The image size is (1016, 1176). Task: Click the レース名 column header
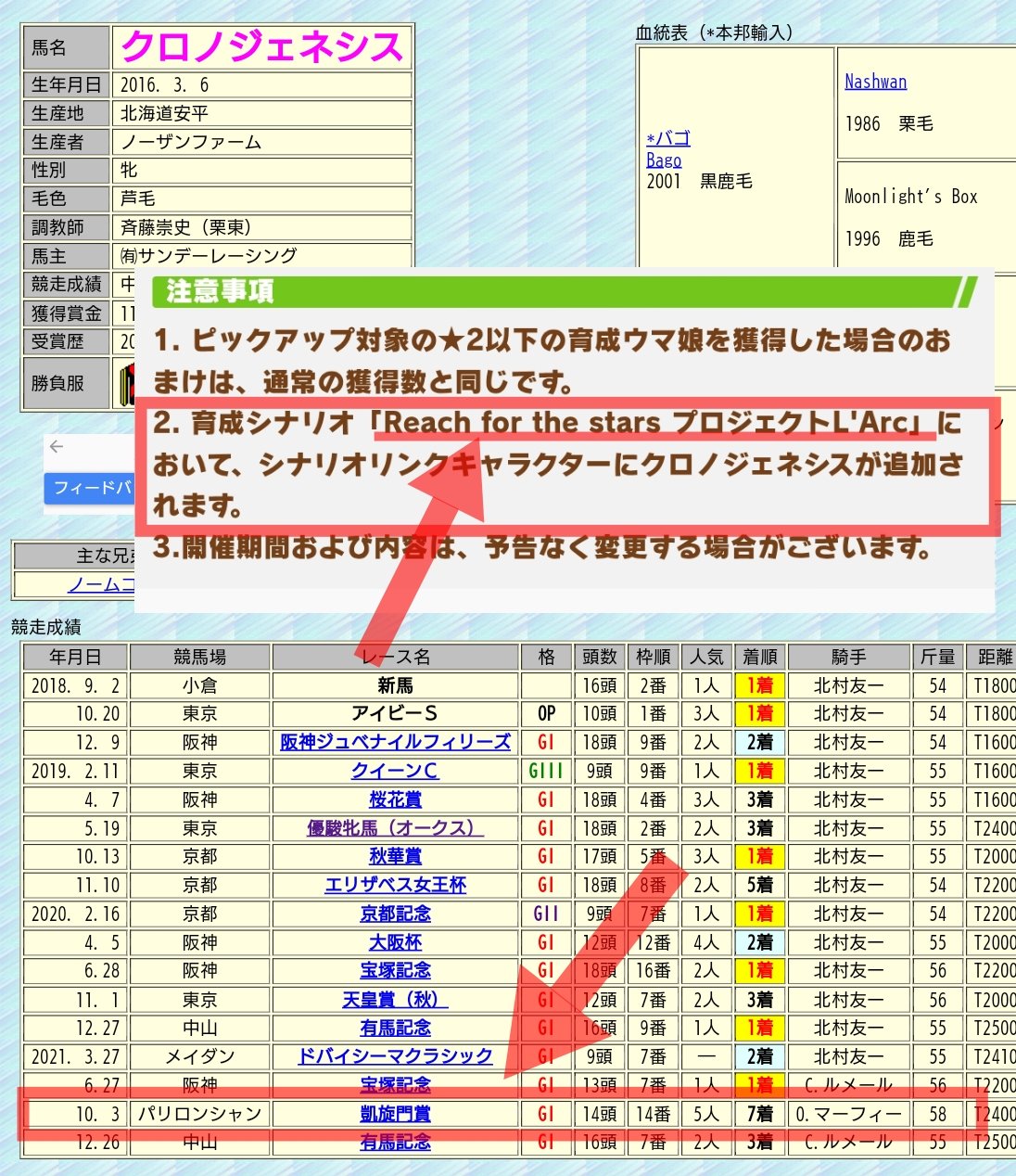tap(396, 657)
